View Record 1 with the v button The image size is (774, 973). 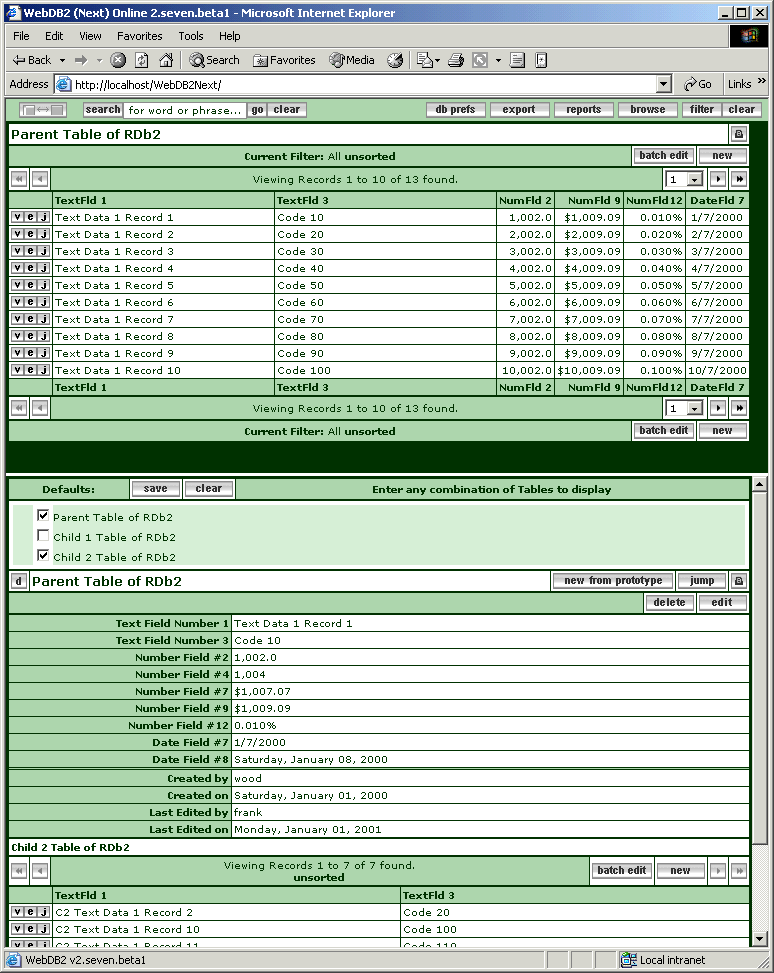coord(17,217)
